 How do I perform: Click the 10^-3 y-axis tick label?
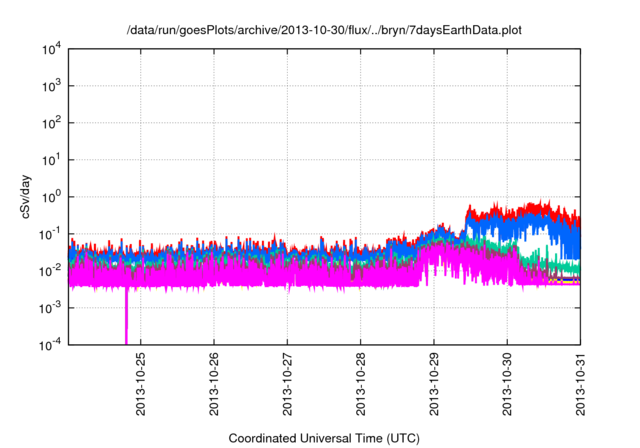tap(51, 308)
